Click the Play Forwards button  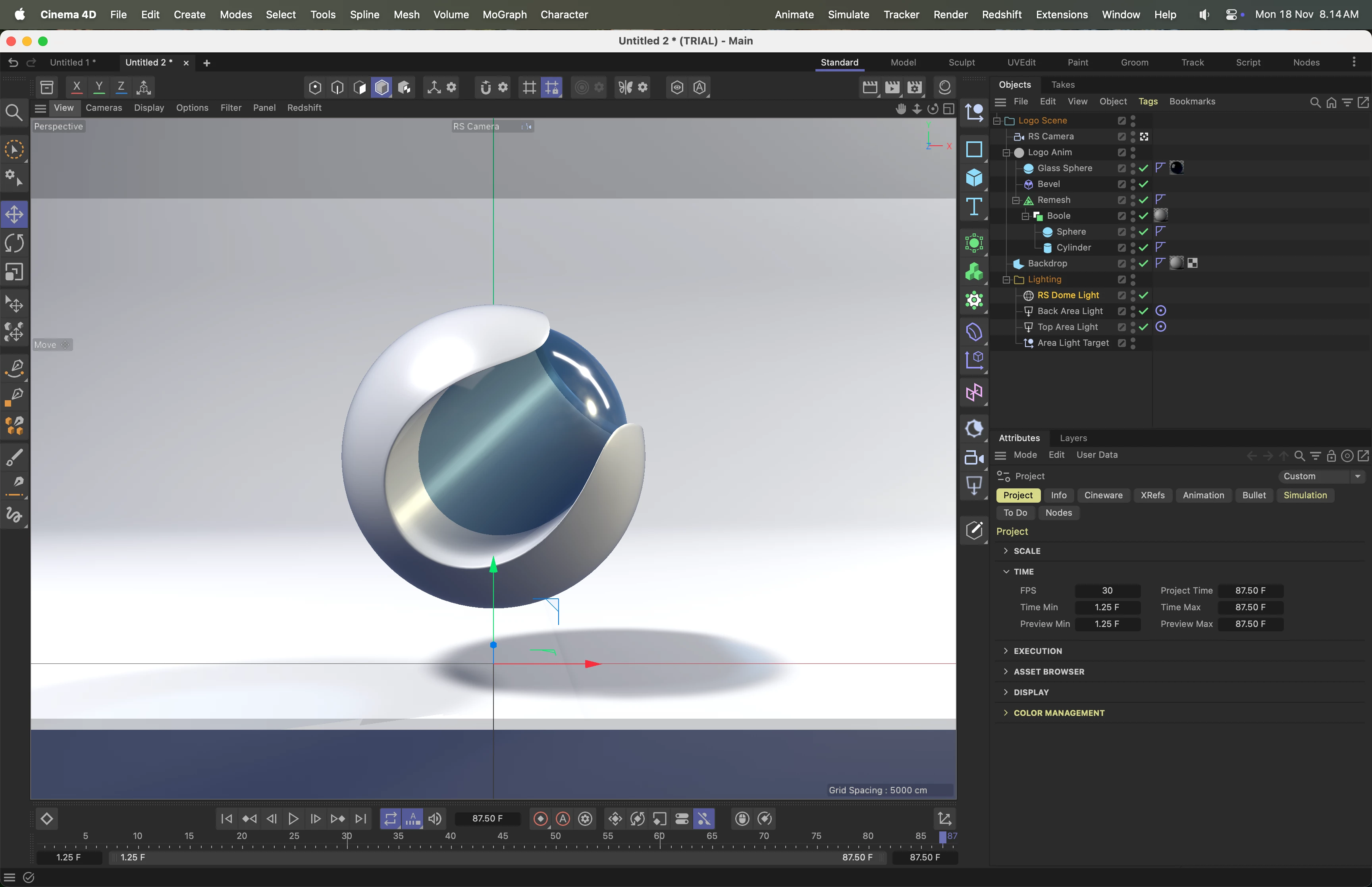(x=293, y=818)
